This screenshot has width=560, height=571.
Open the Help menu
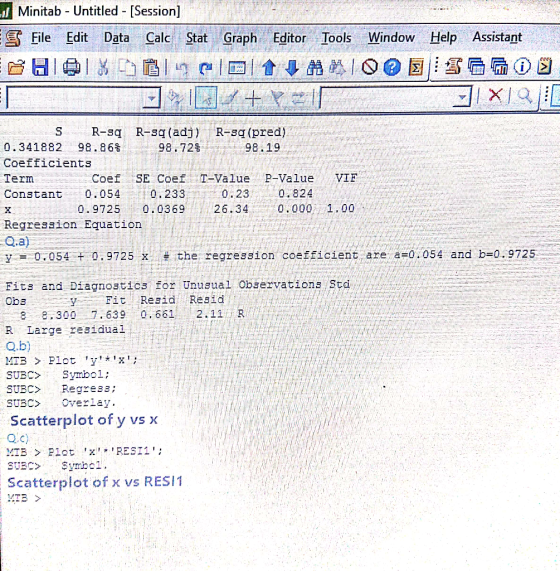[x=443, y=38]
